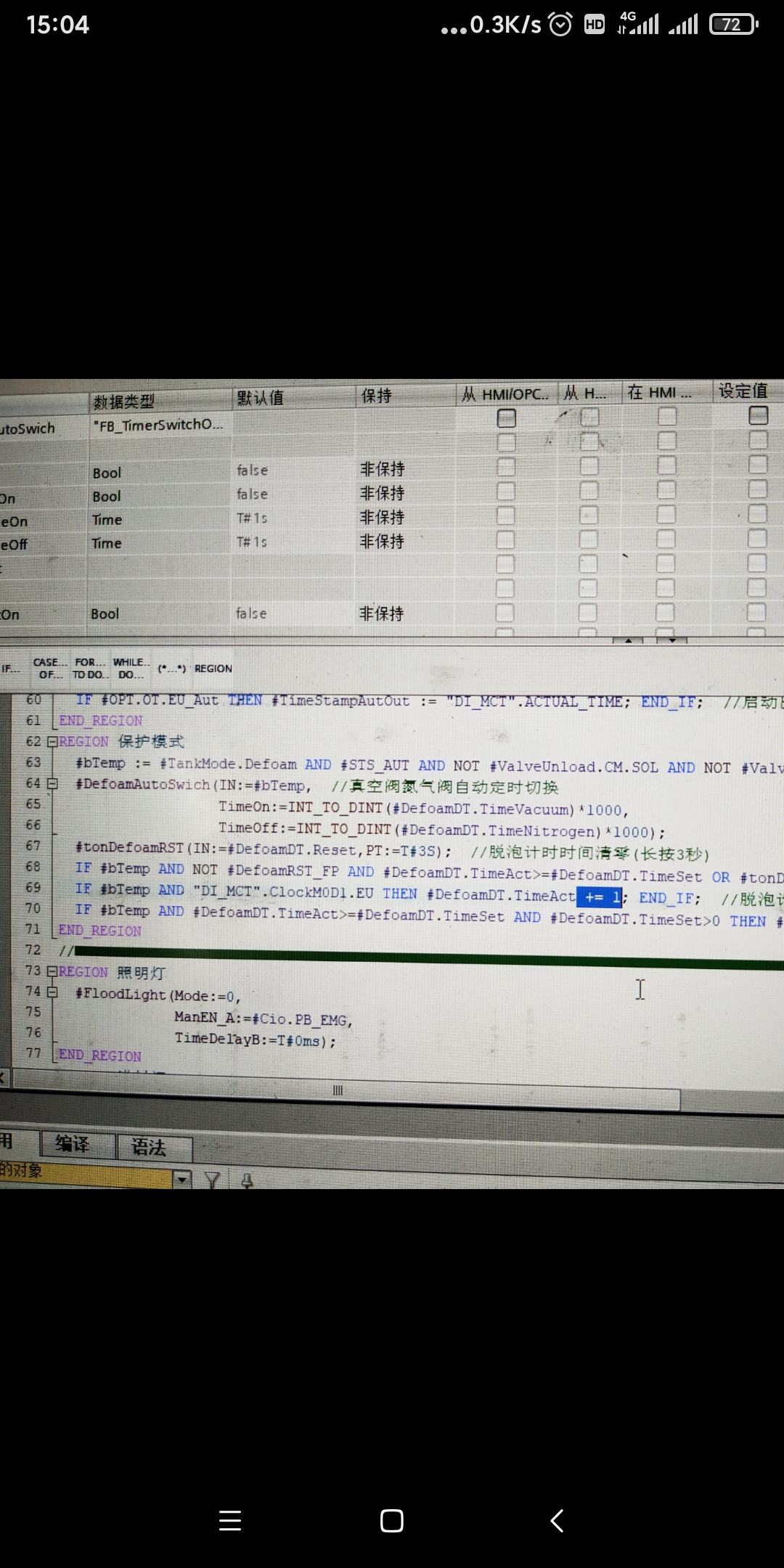
Task: Open the dropdown next to 的对象 field
Action: point(182,1179)
